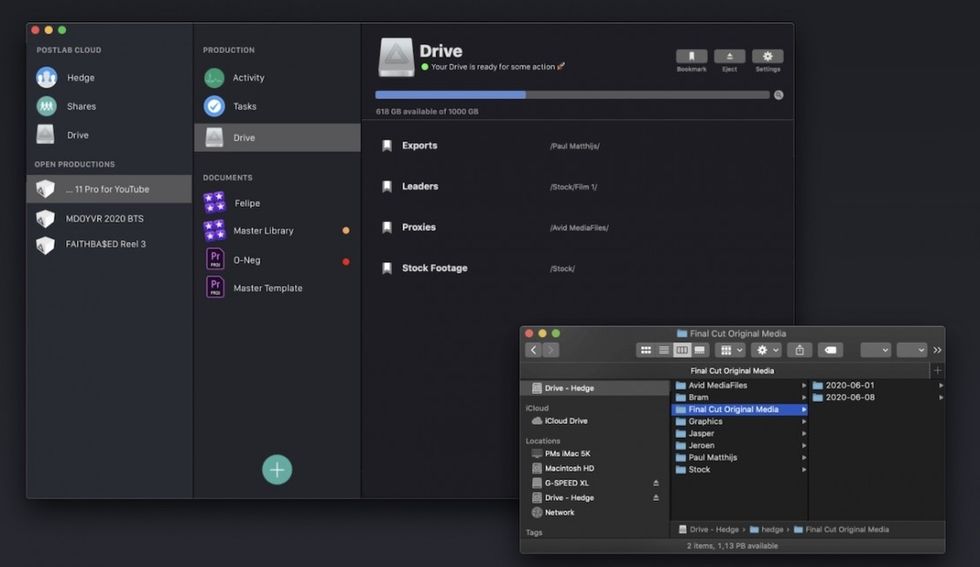
Task: Expand the Bram folder arrow
Action: (x=804, y=398)
